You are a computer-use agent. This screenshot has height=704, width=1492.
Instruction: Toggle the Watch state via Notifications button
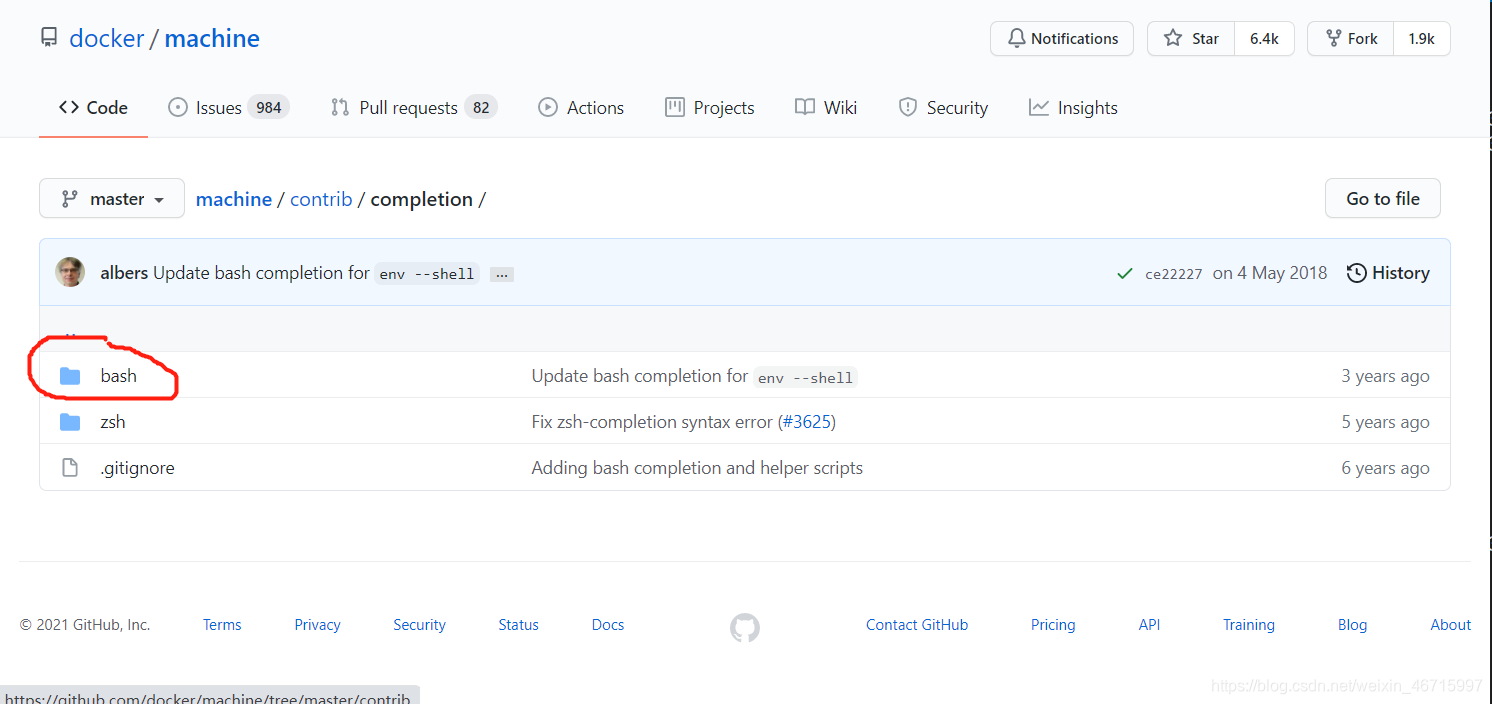point(1062,38)
